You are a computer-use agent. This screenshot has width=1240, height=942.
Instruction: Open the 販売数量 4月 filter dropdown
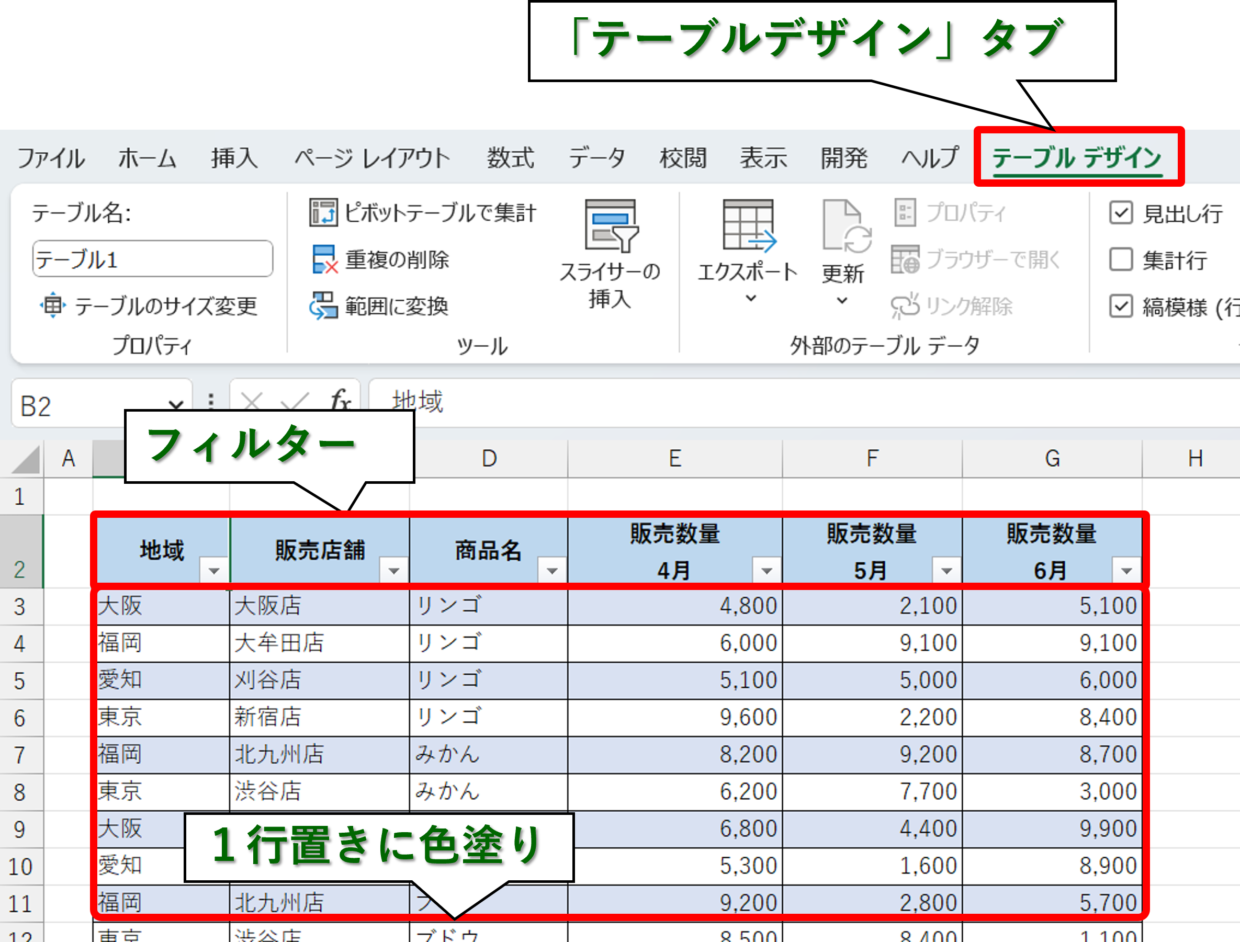click(767, 571)
